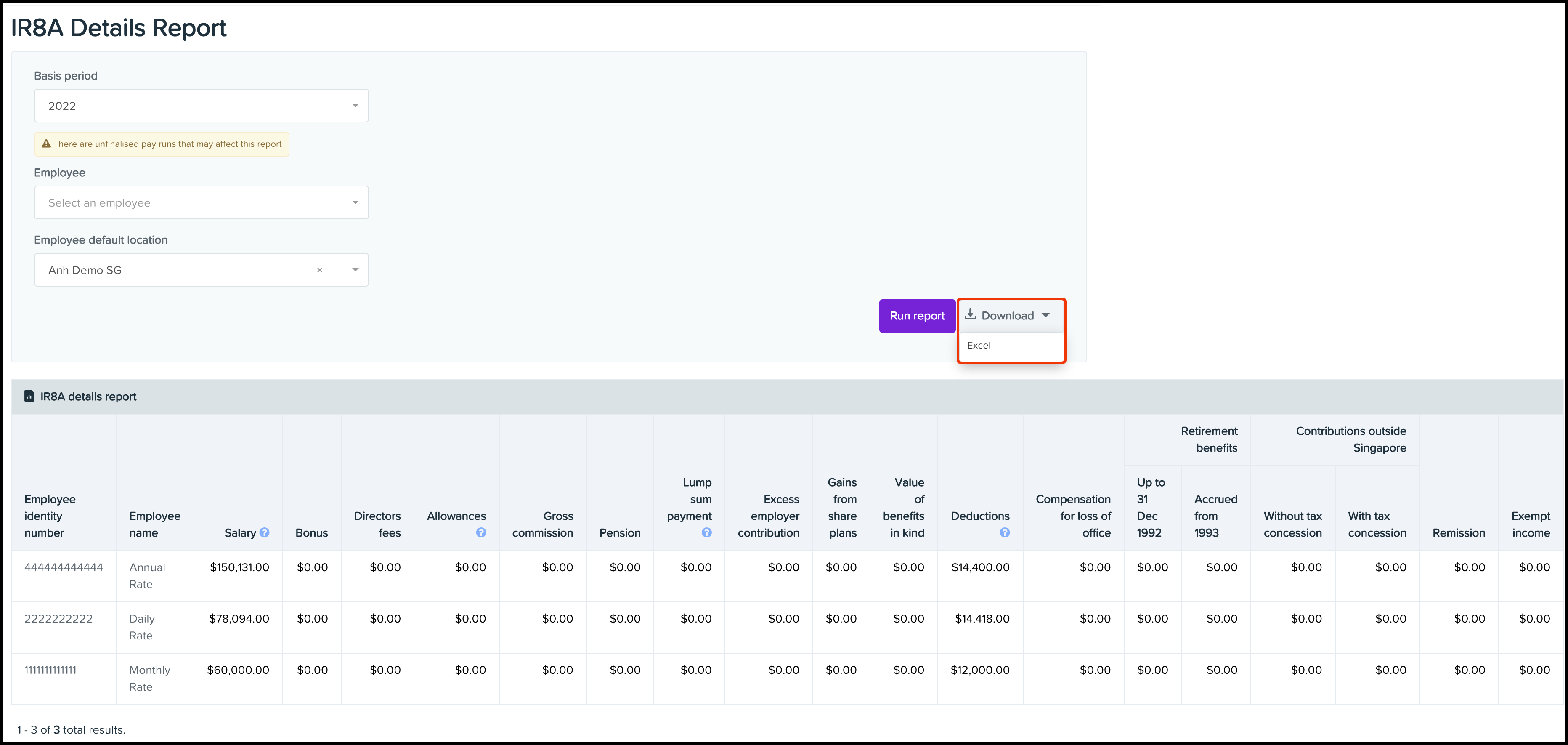
Task: Click the Salary help question icon
Action: click(x=264, y=532)
